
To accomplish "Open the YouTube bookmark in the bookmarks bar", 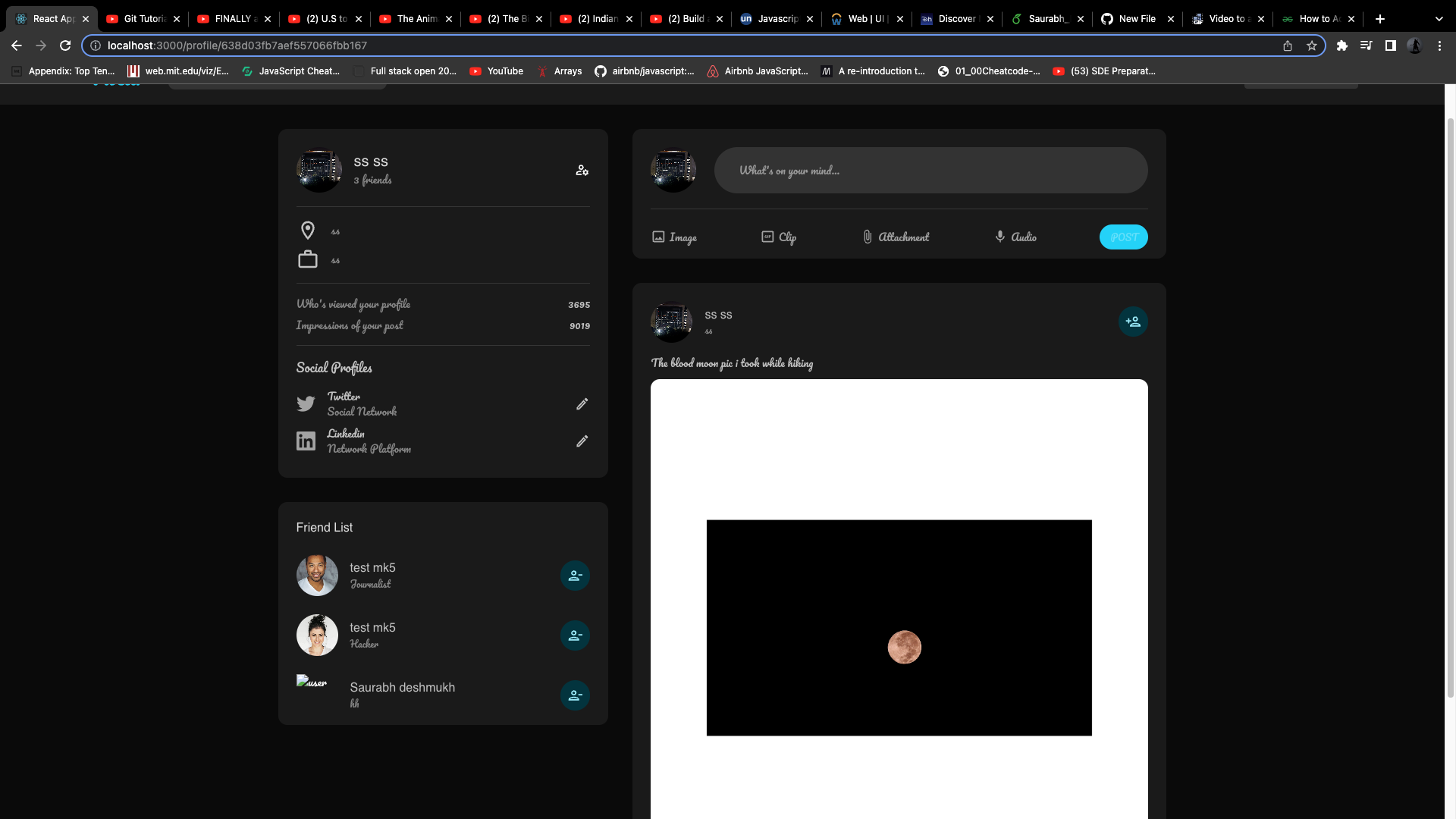I will (497, 71).
